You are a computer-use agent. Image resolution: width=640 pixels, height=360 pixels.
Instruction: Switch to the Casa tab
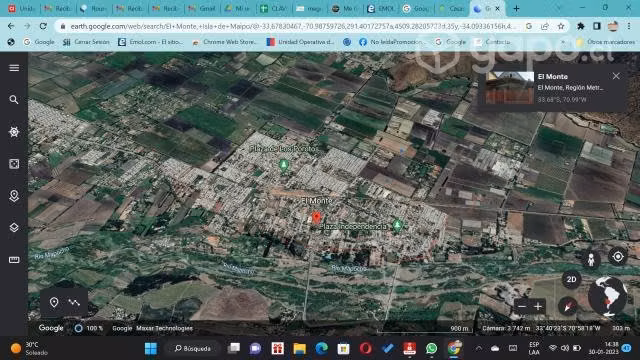pos(451,8)
